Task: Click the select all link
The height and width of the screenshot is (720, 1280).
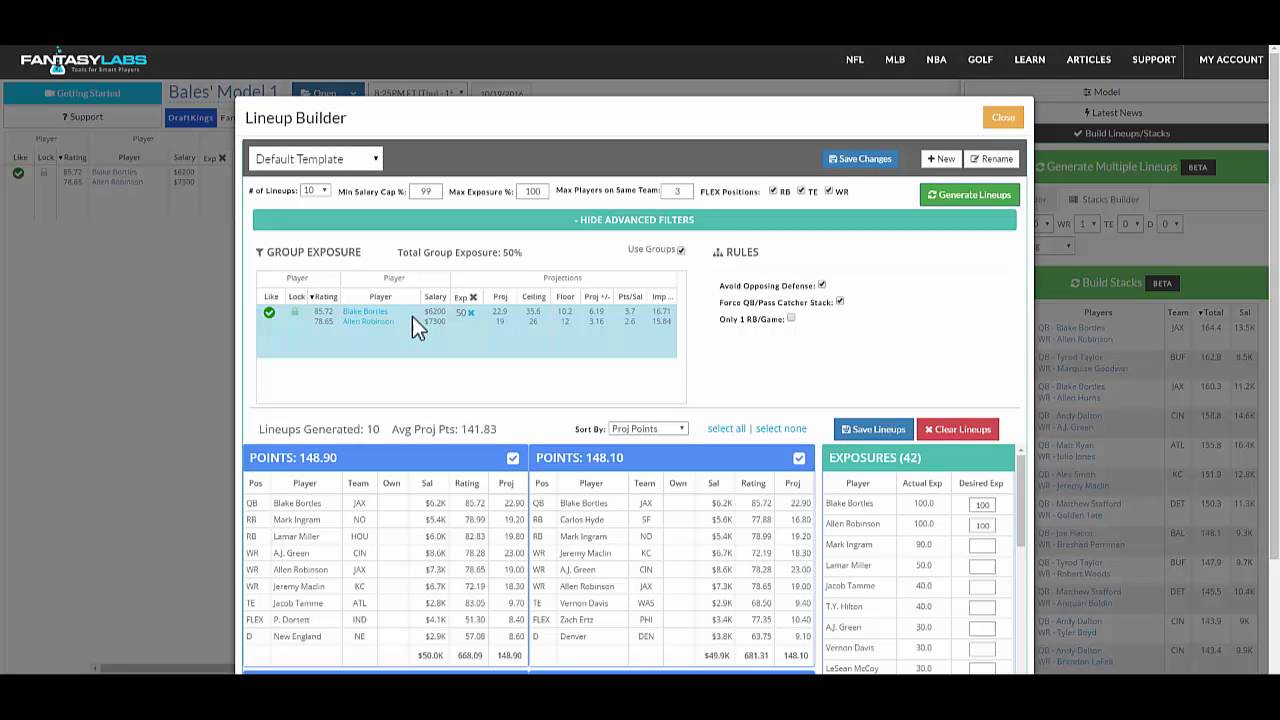Action: pos(727,429)
